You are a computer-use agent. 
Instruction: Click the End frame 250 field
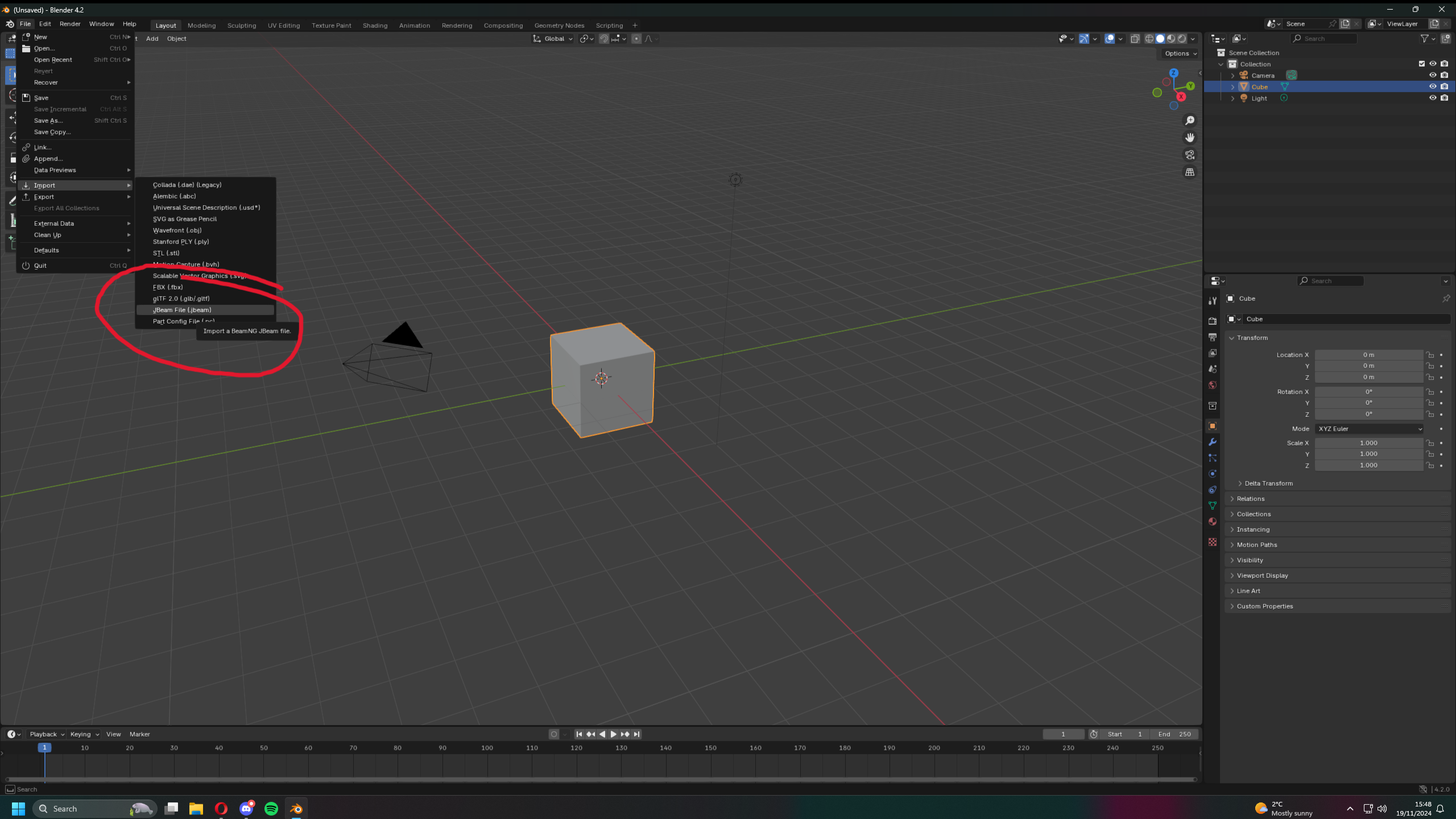1174,734
